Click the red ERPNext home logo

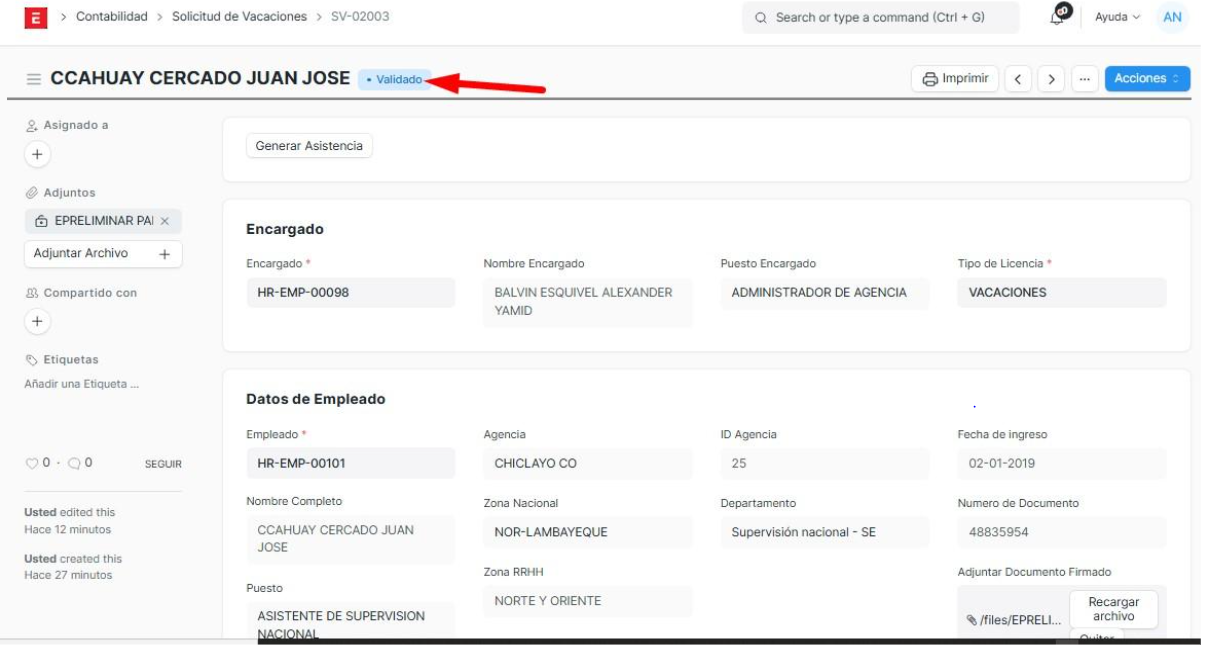pos(36,17)
